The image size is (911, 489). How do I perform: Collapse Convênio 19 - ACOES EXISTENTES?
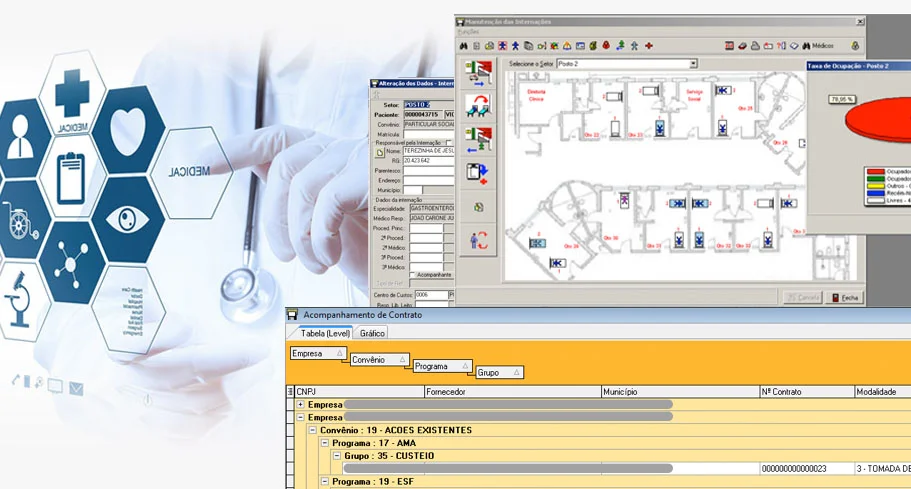(x=313, y=430)
